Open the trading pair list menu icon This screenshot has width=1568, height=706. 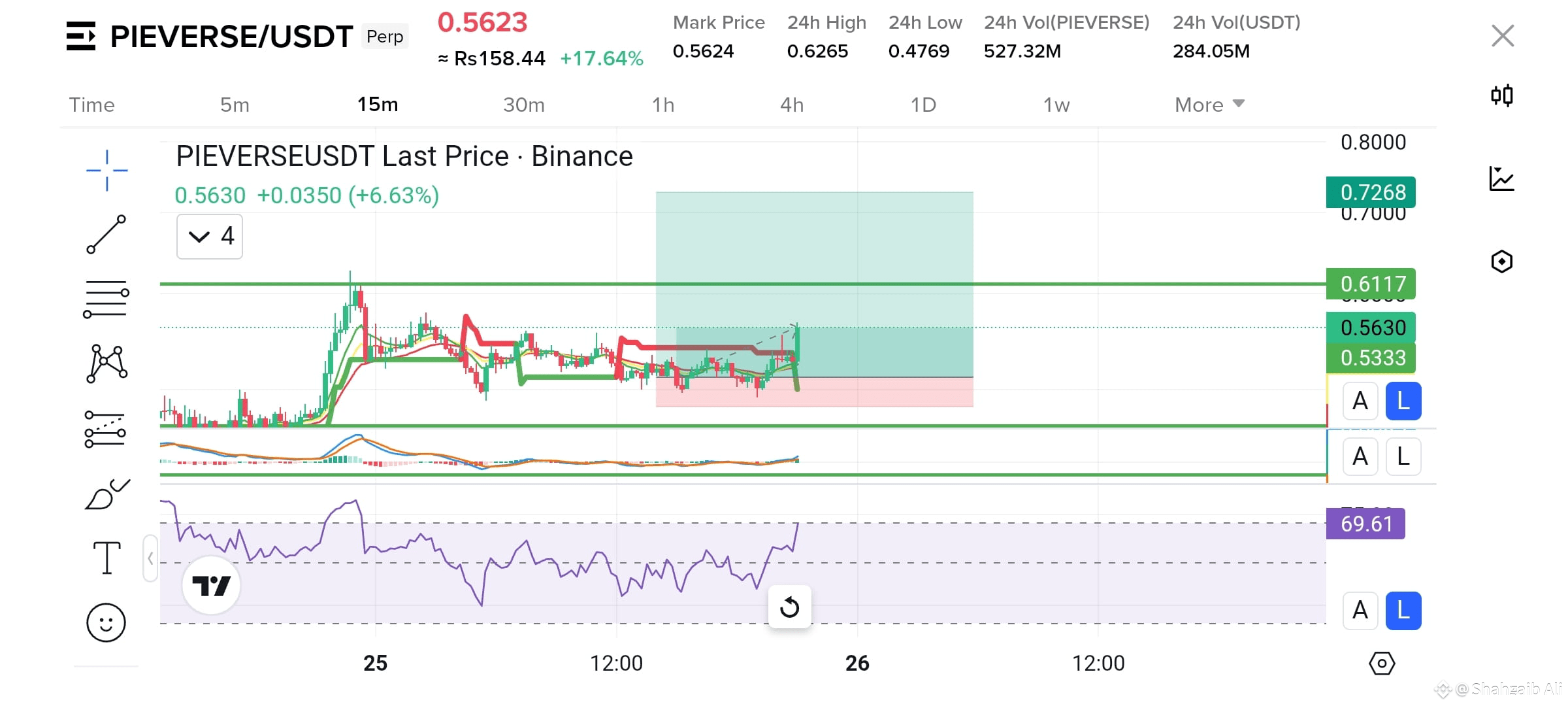point(81,36)
